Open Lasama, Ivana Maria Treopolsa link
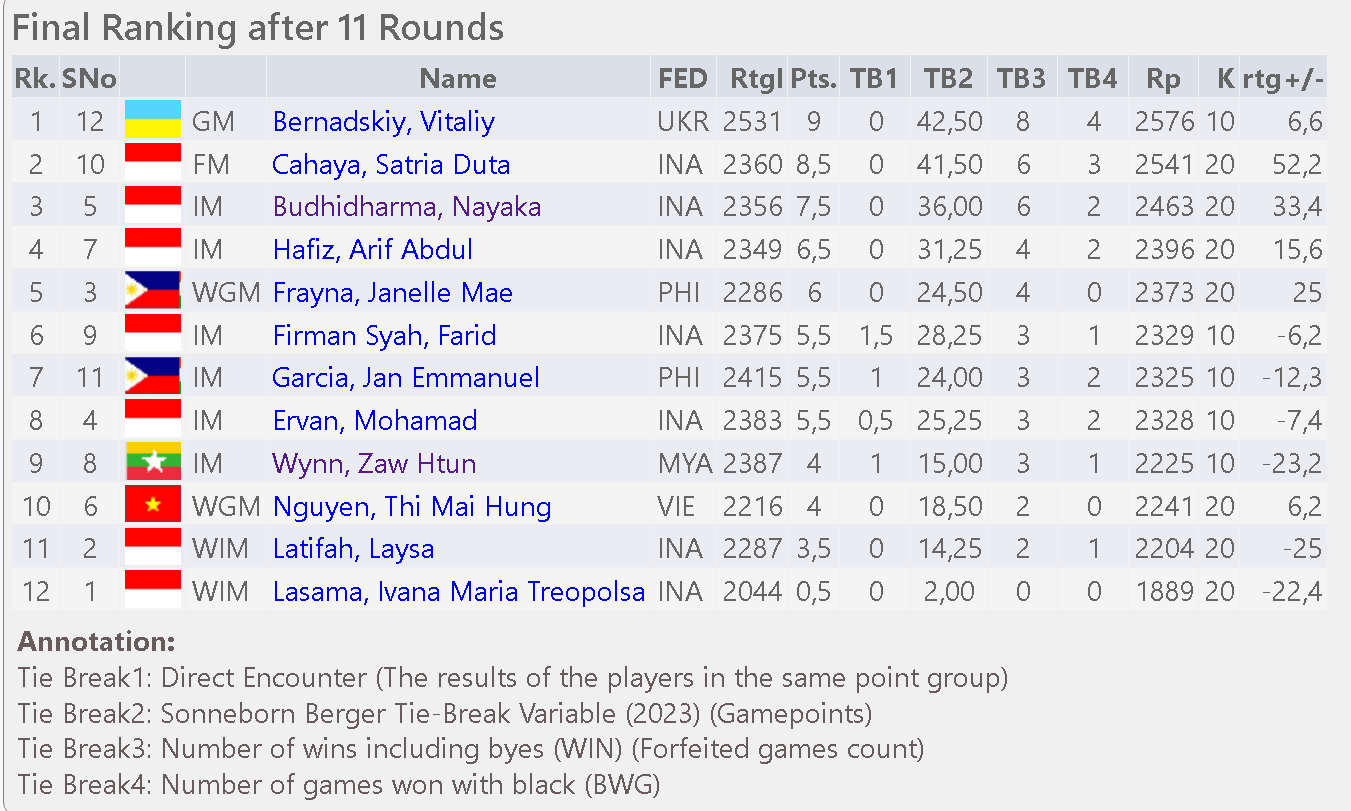 click(x=459, y=592)
